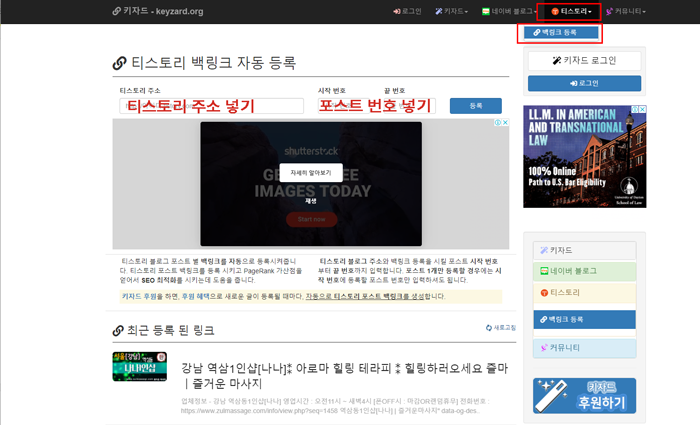Select 키자드 in the sidebar menu
The image size is (700, 425).
(x=584, y=250)
